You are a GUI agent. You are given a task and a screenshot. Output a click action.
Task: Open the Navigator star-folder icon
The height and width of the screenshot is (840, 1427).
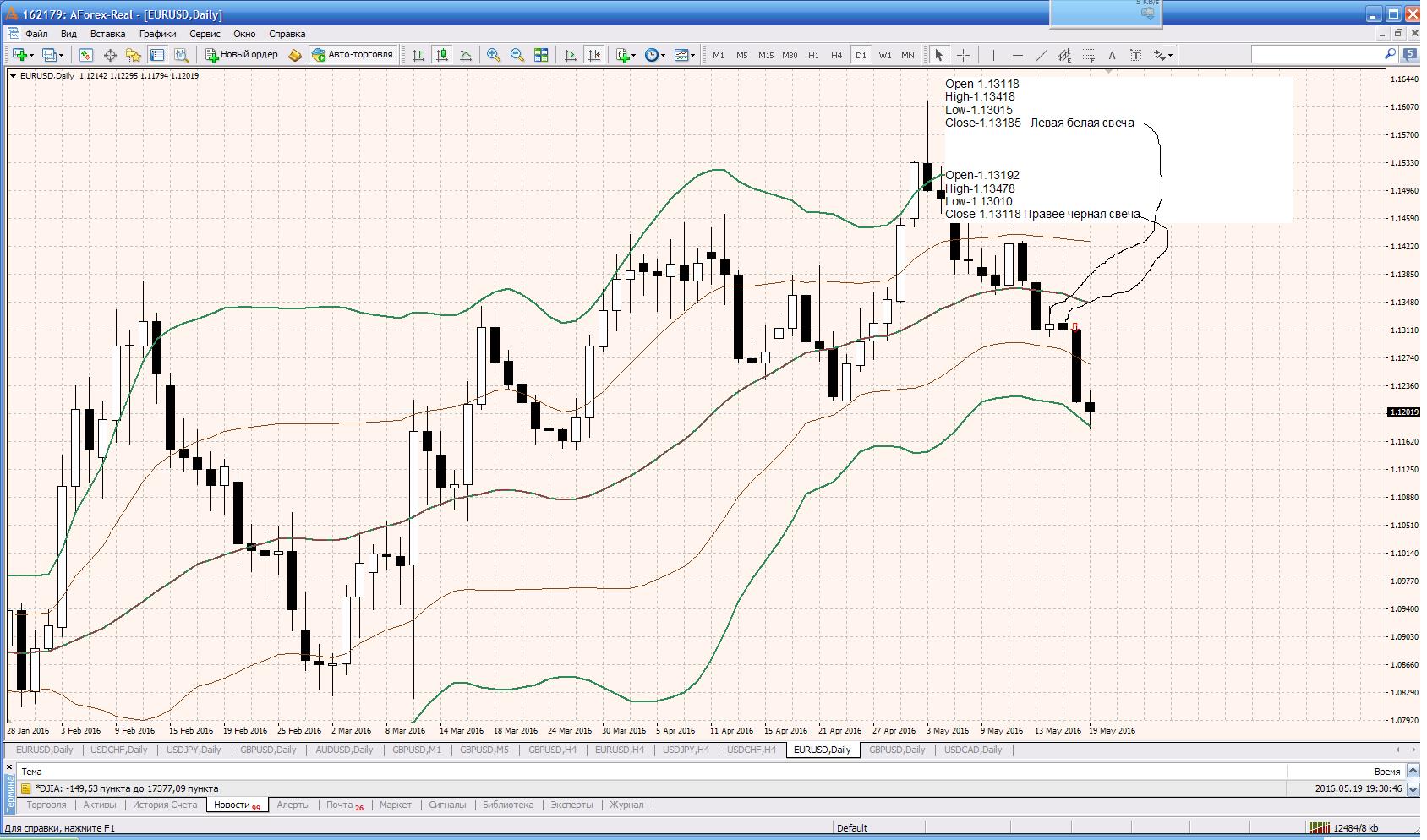(x=134, y=55)
